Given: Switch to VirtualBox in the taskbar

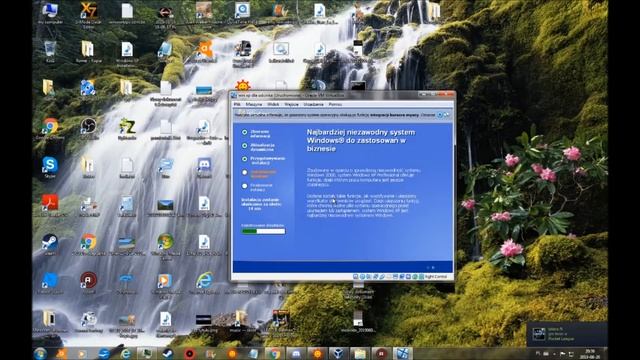Looking at the screenshot, I should [338, 353].
